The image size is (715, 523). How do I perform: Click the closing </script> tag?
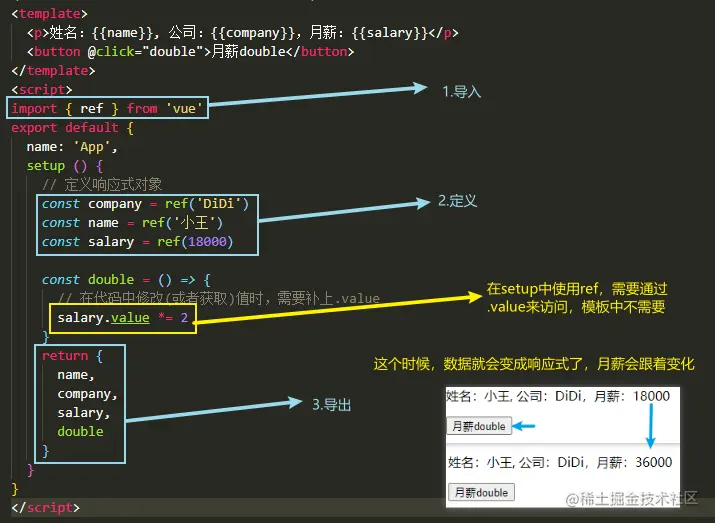(x=45, y=507)
